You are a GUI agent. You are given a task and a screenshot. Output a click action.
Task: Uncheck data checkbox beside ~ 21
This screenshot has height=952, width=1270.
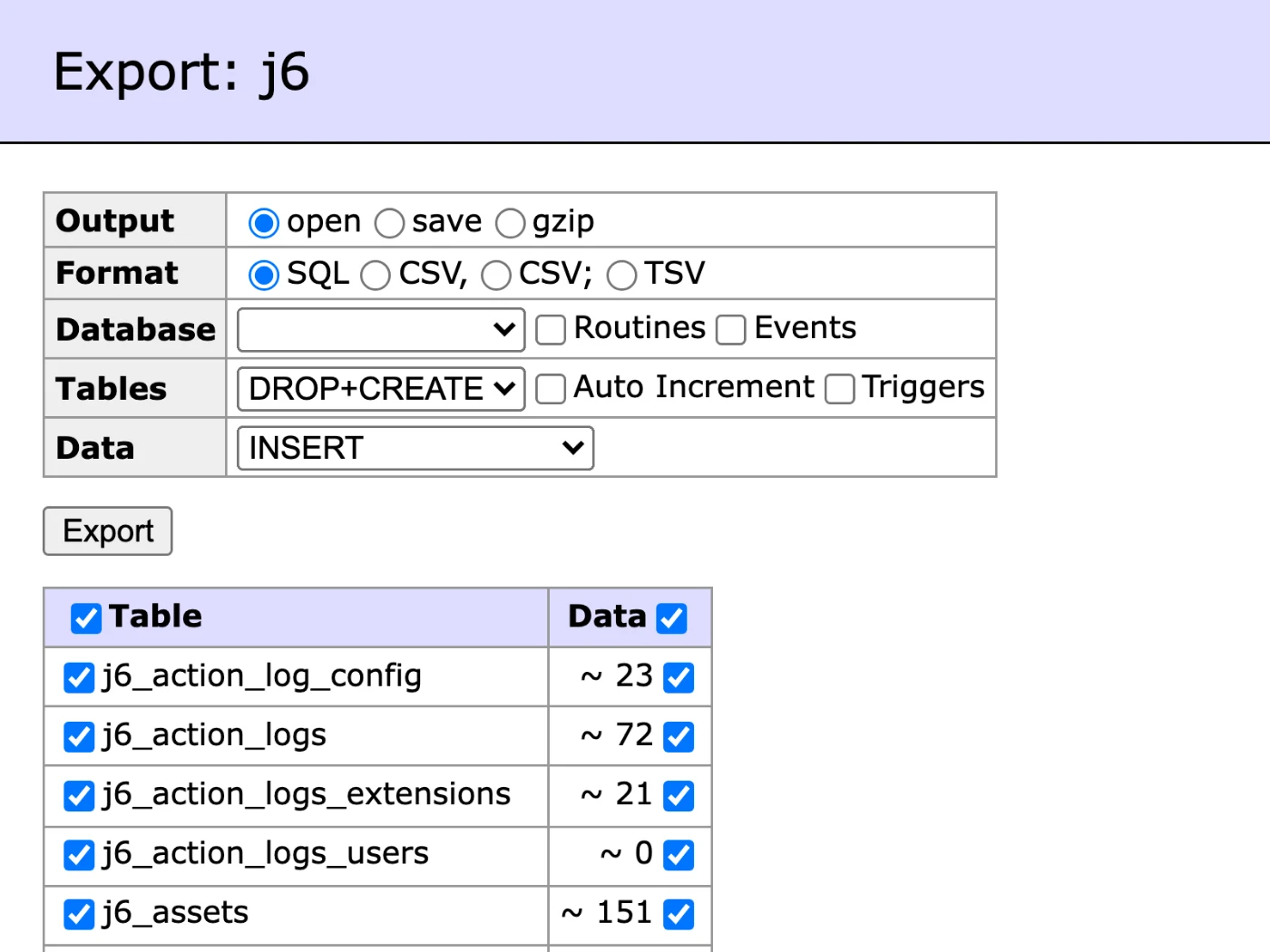coord(679,795)
